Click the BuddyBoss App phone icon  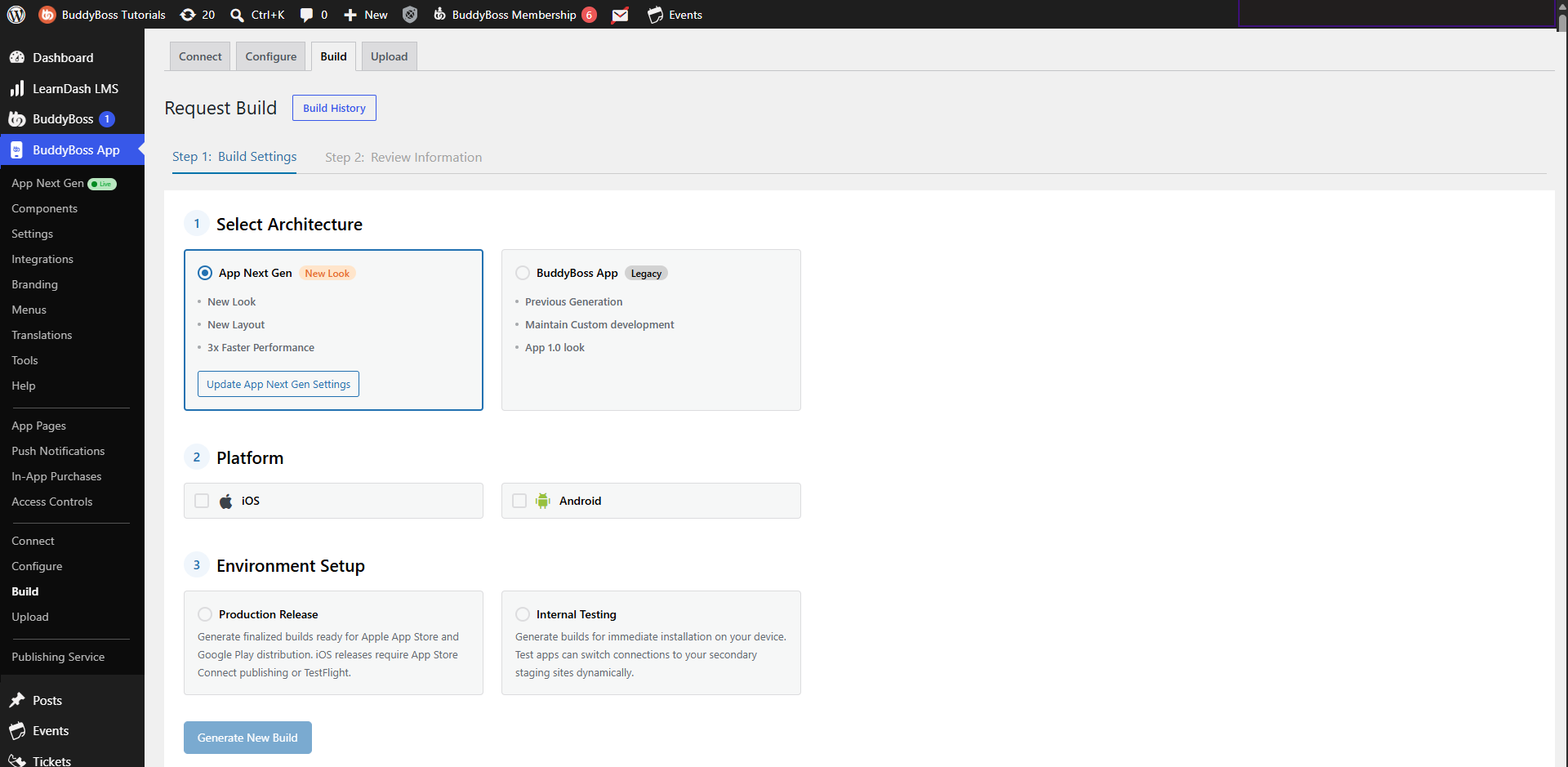tap(17, 150)
